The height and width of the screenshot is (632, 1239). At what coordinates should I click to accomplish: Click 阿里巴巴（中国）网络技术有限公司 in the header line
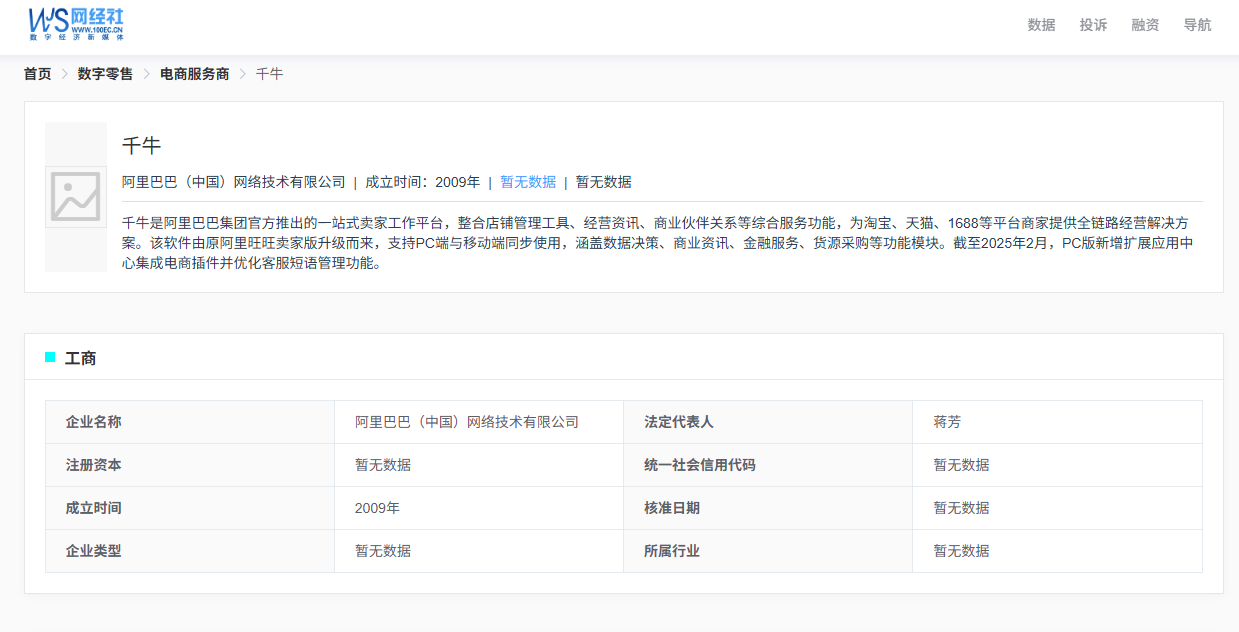(x=234, y=182)
